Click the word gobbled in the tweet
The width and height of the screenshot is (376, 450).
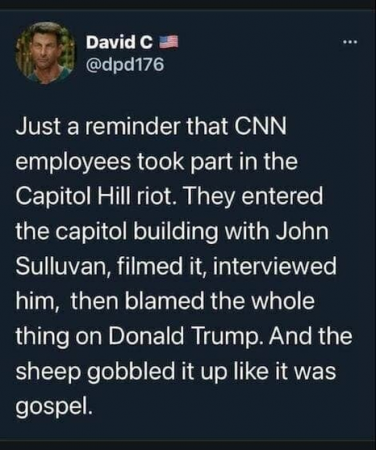[x=132, y=371]
